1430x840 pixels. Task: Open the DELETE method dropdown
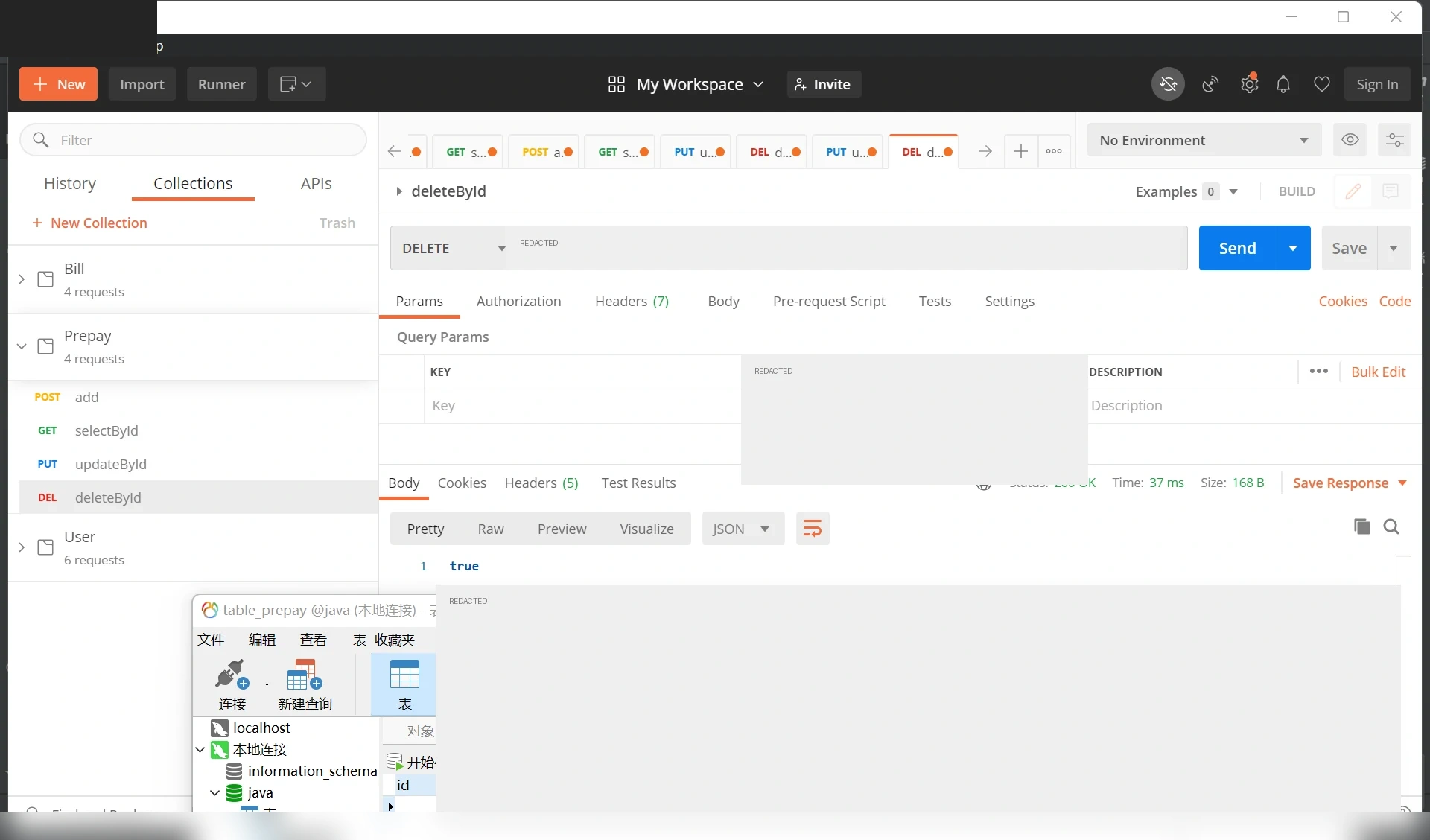[449, 248]
